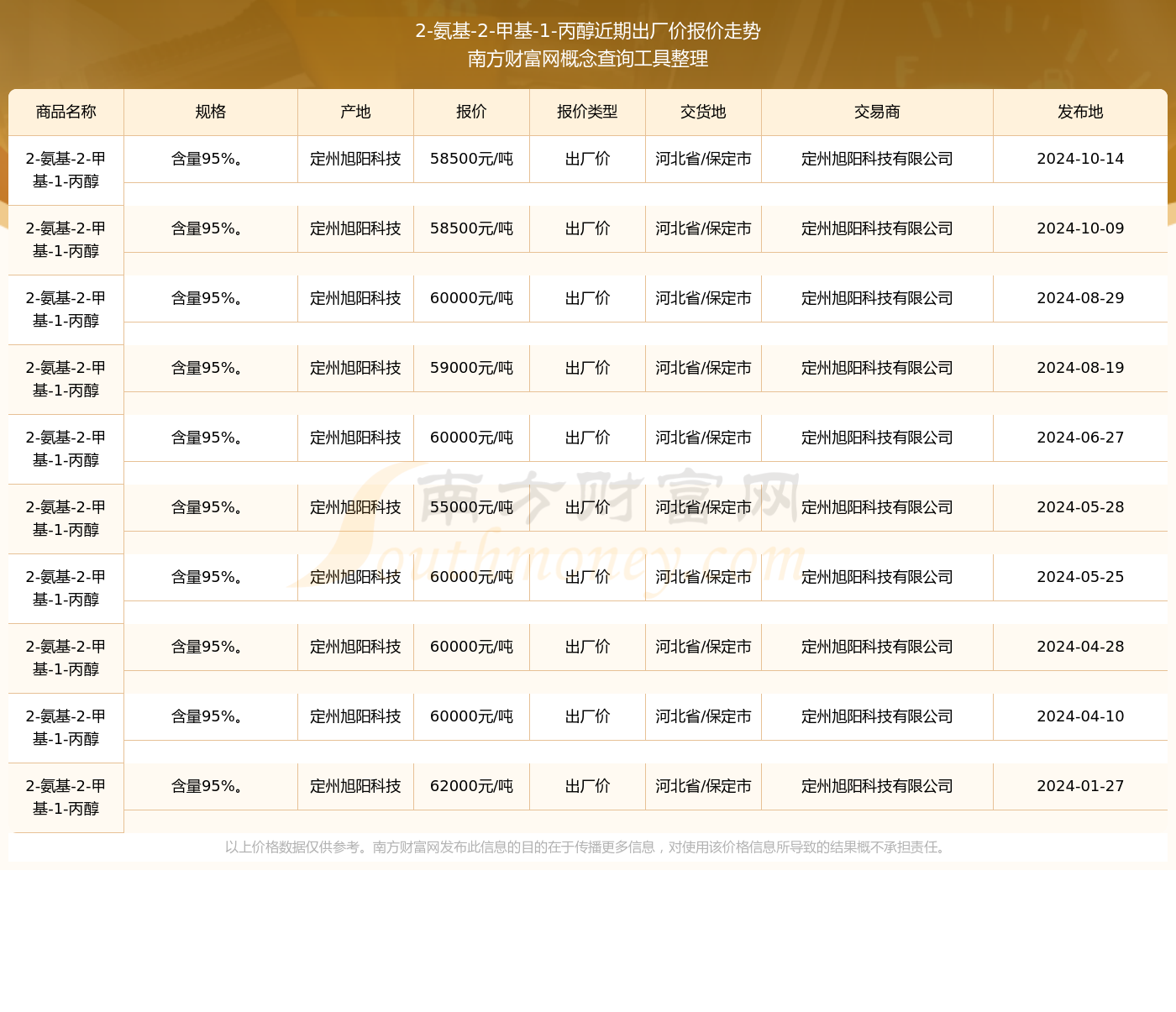
Task: Click the page title 2-氨基-2-甲基-1-丙醇近期出厂价报价走势
Action: tap(588, 31)
